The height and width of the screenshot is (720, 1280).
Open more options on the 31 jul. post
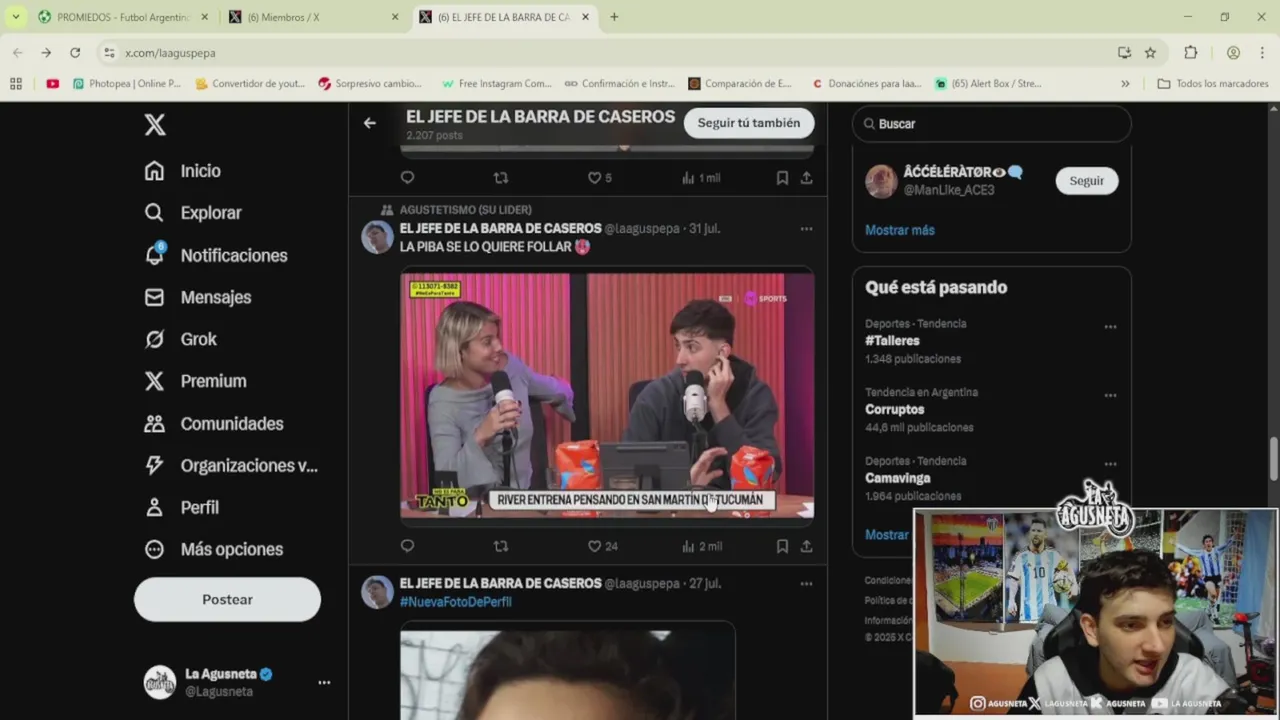coord(806,229)
